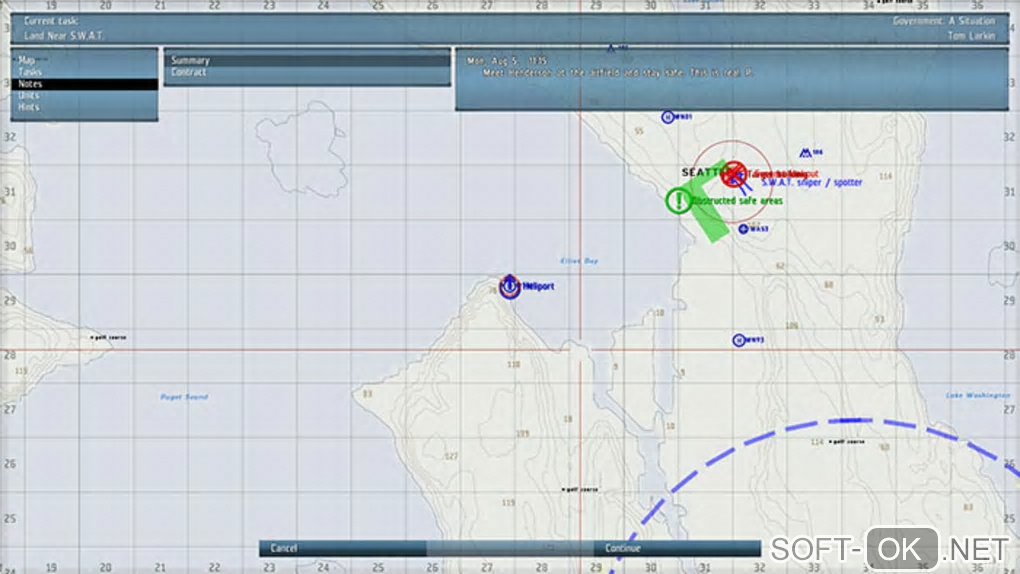Select the Notes menu entry

click(x=85, y=84)
